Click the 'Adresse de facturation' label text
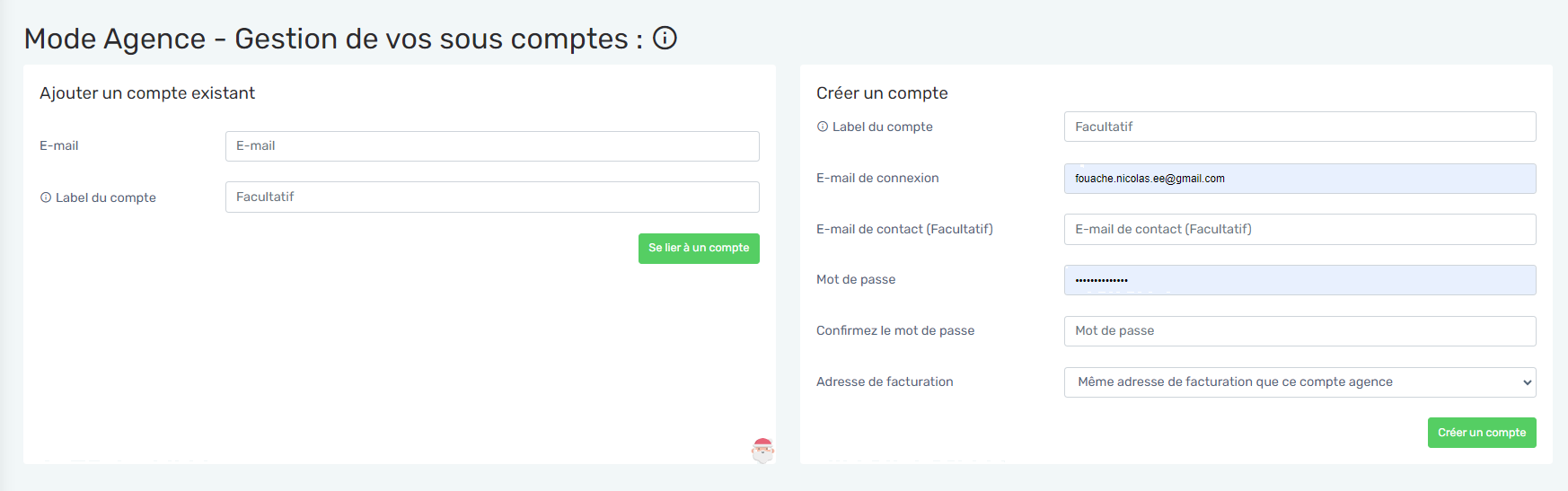This screenshot has width=1568, height=491. click(x=885, y=382)
